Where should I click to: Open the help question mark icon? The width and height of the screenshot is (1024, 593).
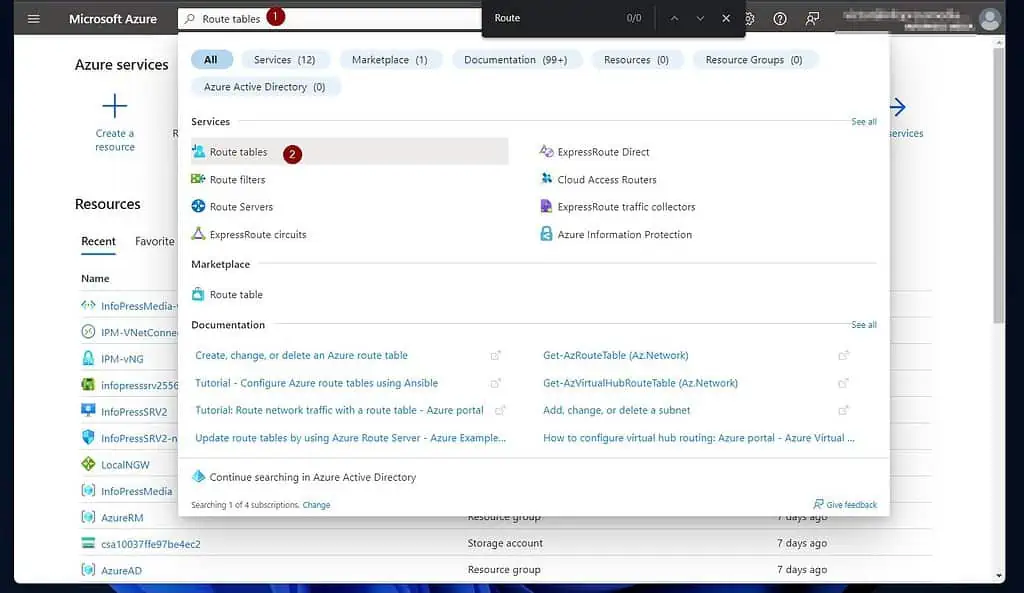point(780,19)
